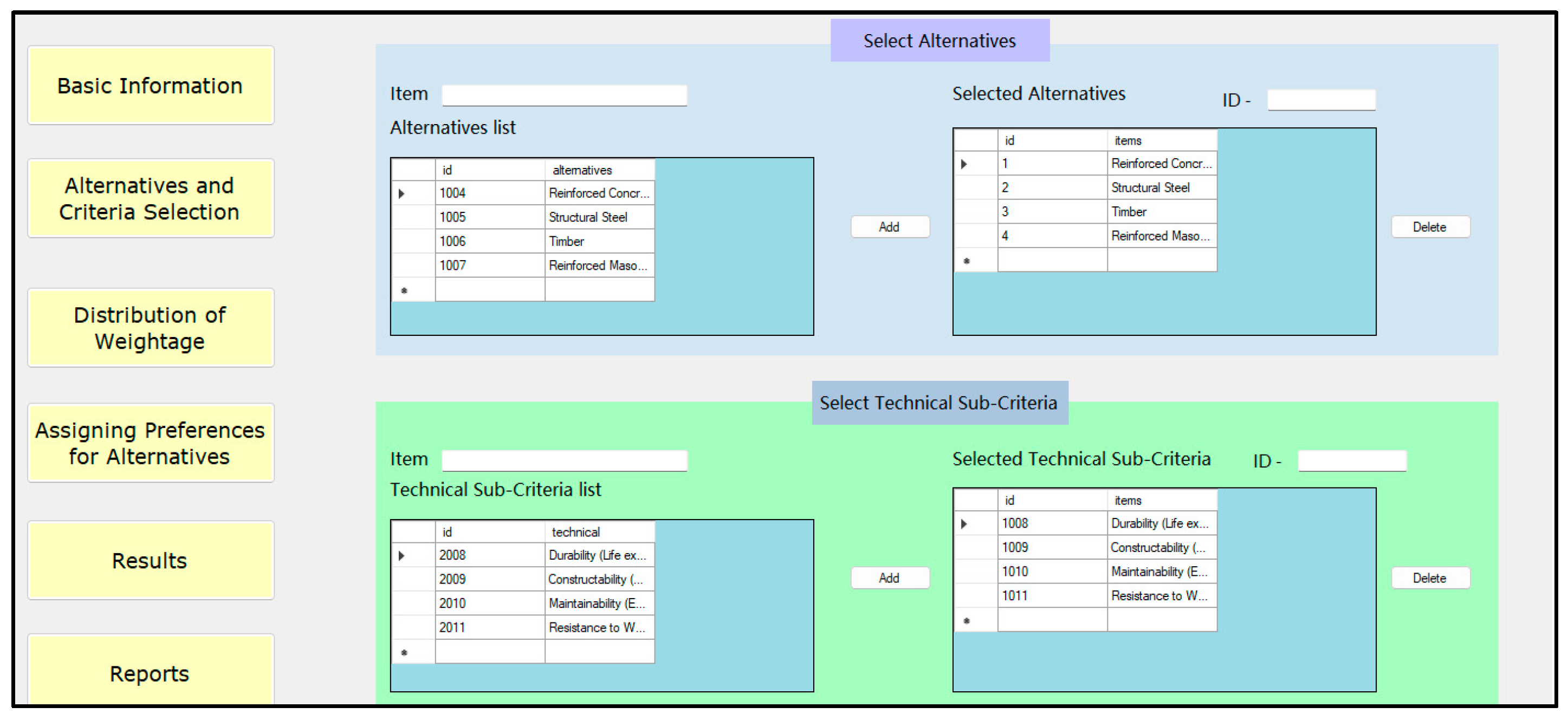1568x720 pixels.
Task: Click the Selected Technical Sub-Criteria ID field
Action: pyautogui.click(x=1351, y=460)
